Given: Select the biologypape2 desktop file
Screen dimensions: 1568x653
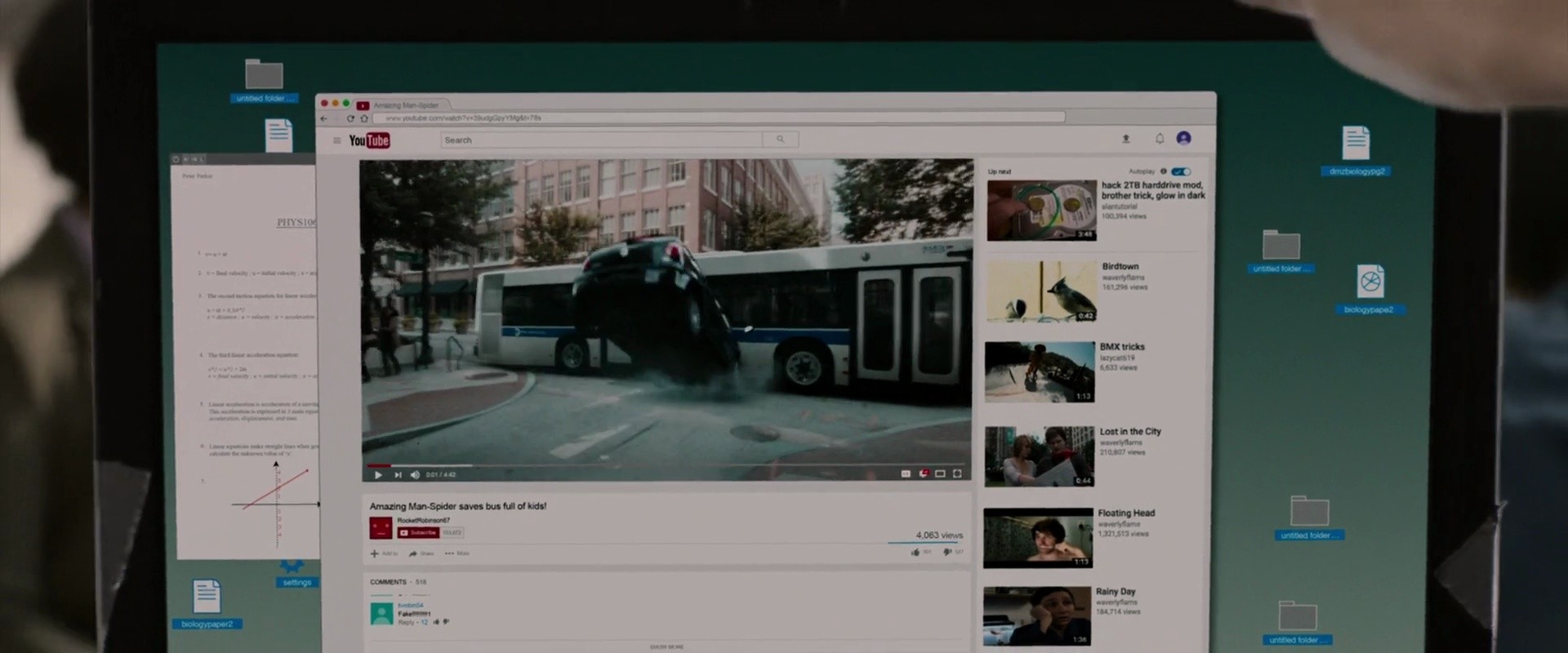Looking at the screenshot, I should click(1370, 290).
